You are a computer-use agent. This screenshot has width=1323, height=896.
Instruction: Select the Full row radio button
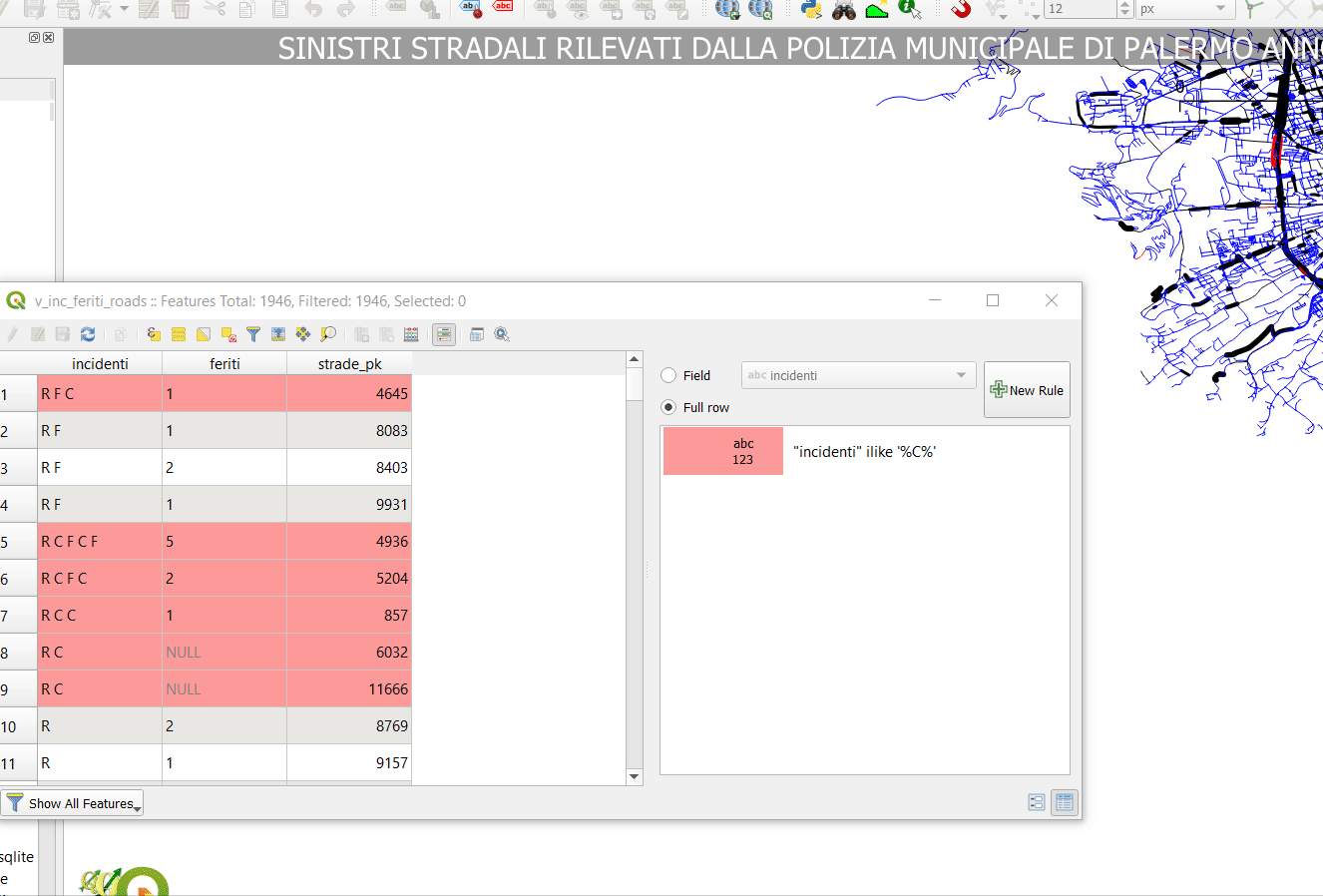(669, 407)
